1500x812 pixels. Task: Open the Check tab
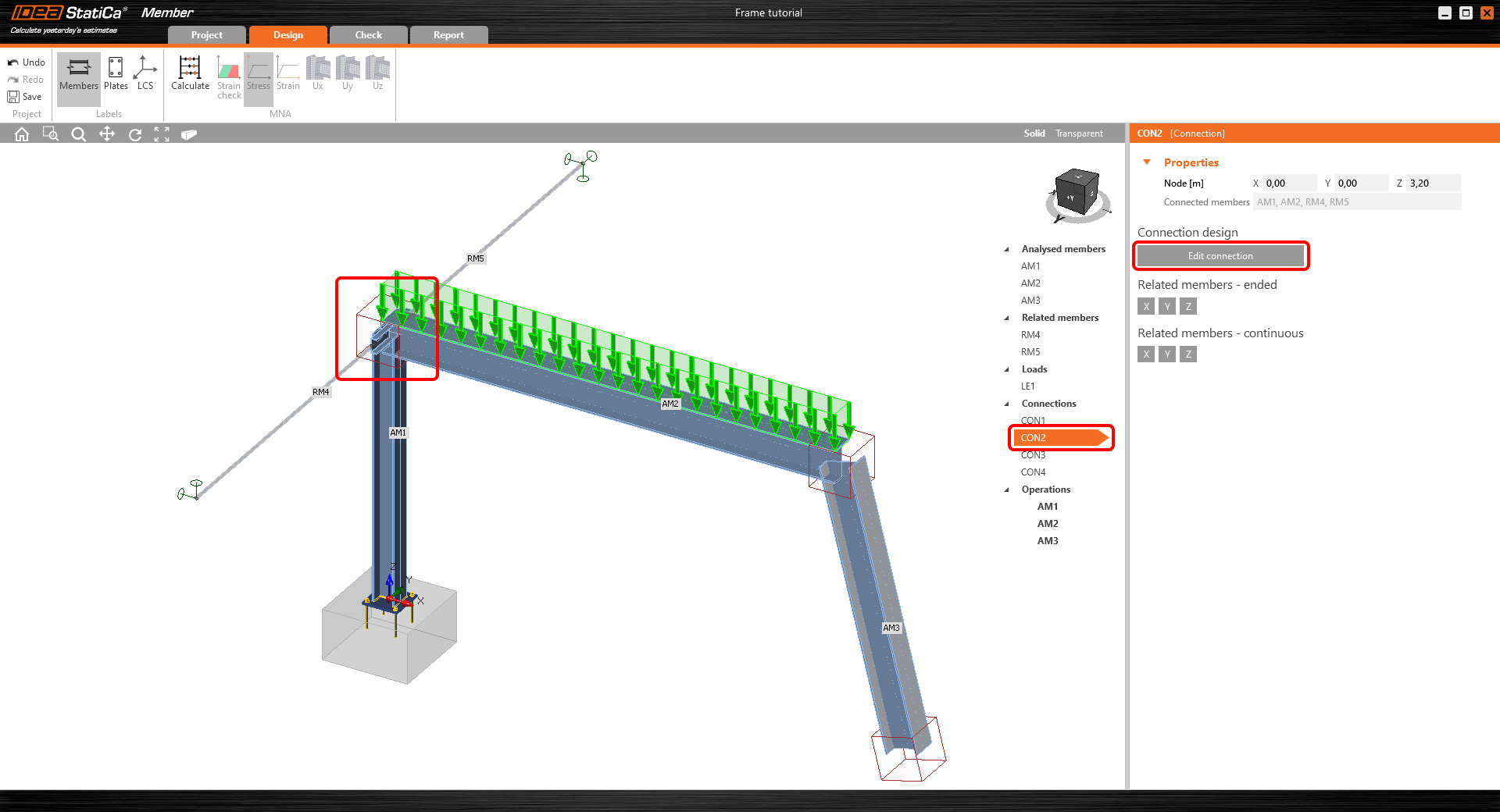pyautogui.click(x=368, y=35)
